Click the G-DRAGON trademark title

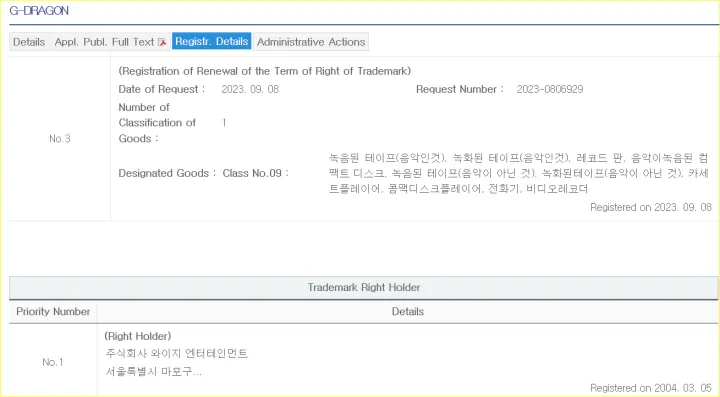point(39,11)
